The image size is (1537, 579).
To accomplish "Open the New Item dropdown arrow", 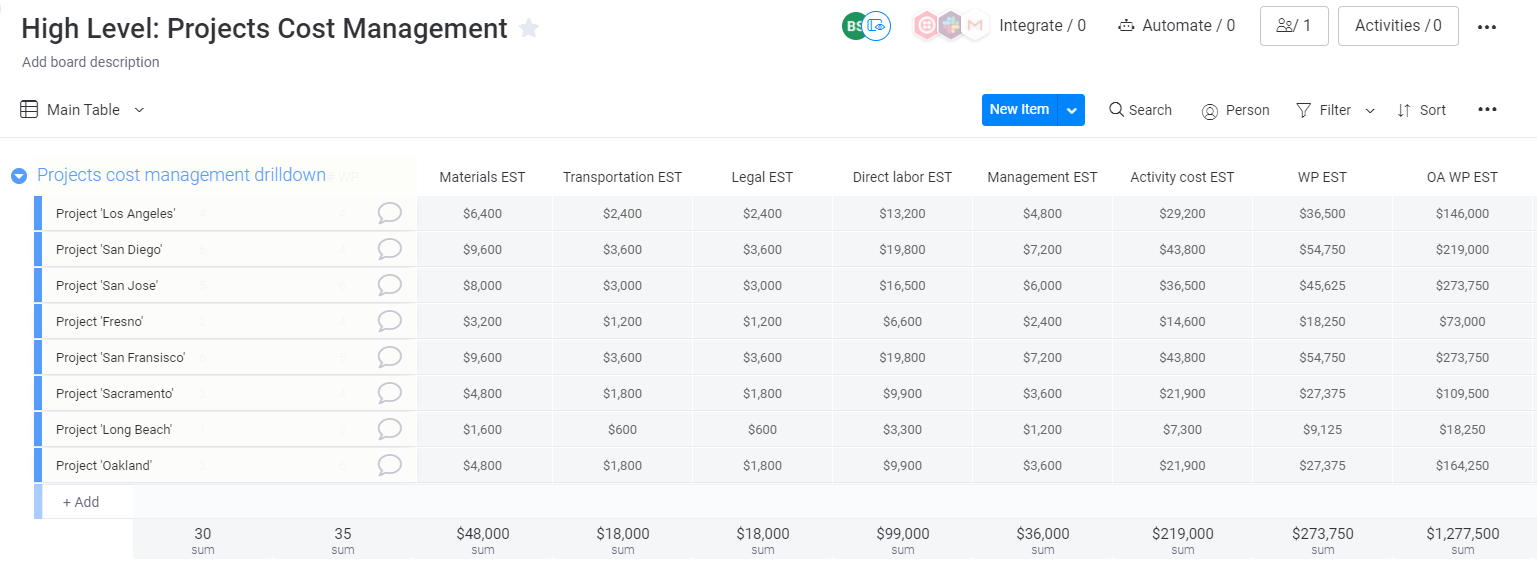I will click(x=1071, y=110).
